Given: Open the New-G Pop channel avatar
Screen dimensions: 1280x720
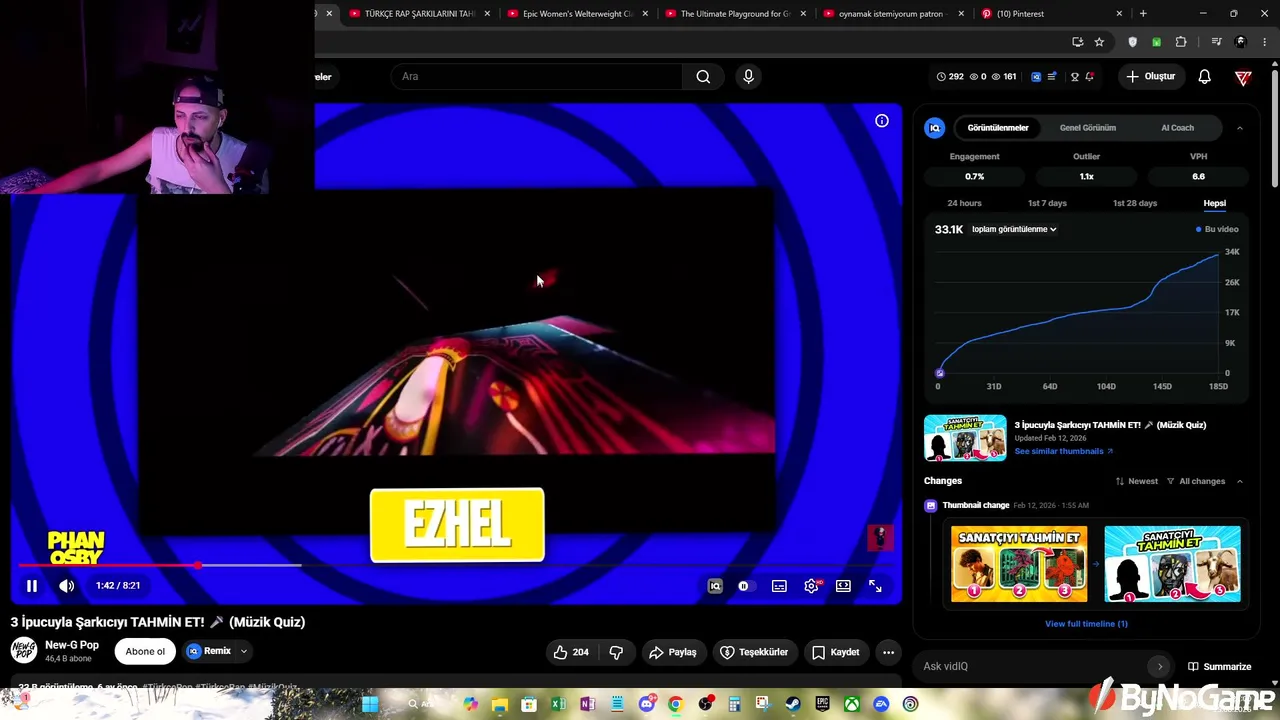Looking at the screenshot, I should [x=24, y=651].
